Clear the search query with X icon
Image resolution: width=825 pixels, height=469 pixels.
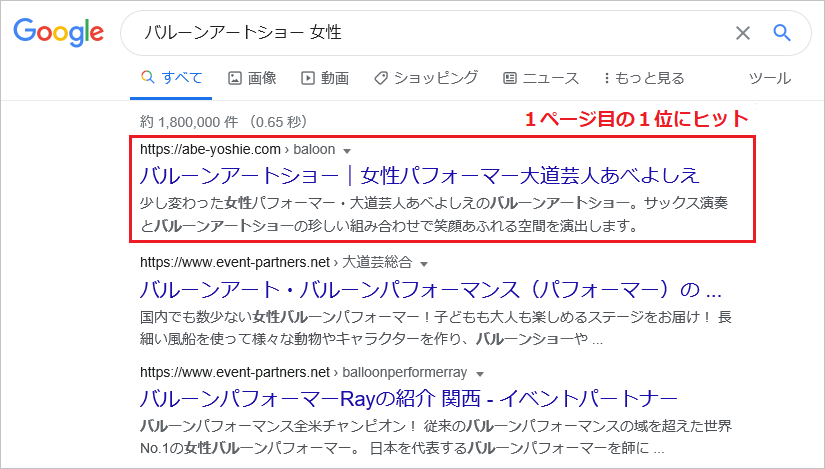pyautogui.click(x=742, y=33)
